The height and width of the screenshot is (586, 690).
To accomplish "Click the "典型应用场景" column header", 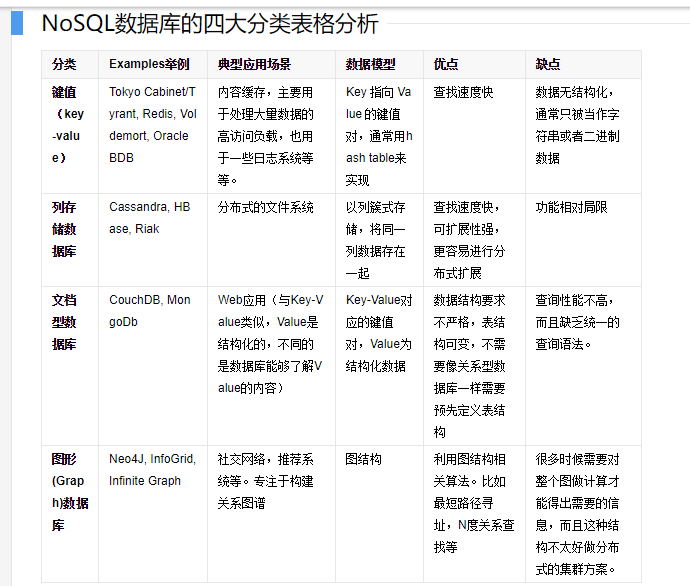I will pos(254,64).
